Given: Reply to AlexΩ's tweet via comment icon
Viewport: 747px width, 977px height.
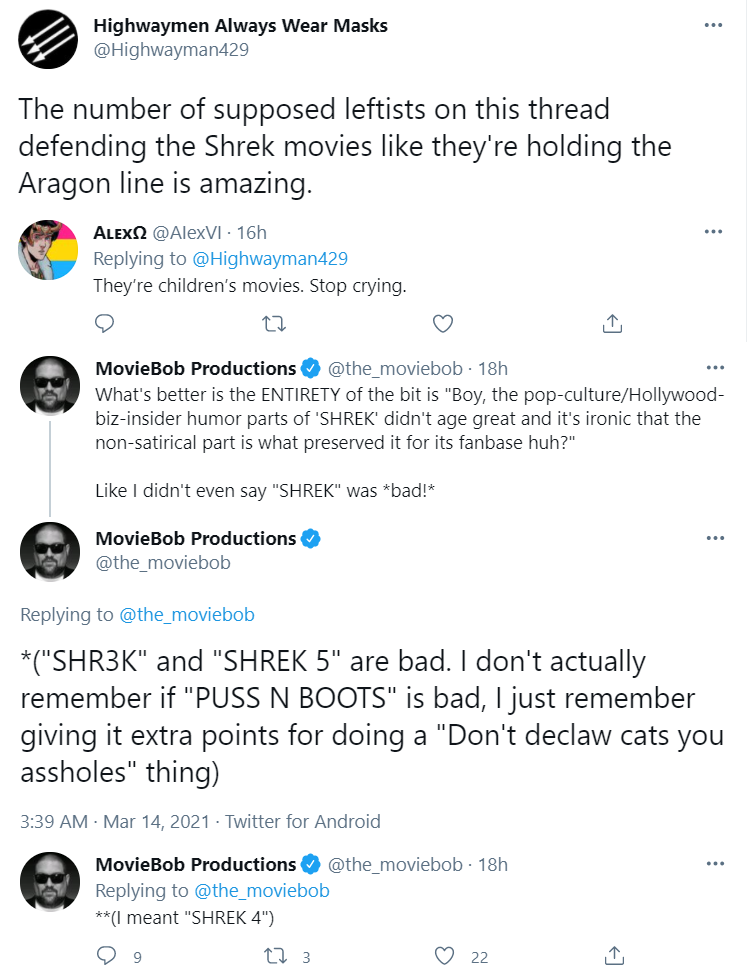Looking at the screenshot, I should tap(104, 323).
